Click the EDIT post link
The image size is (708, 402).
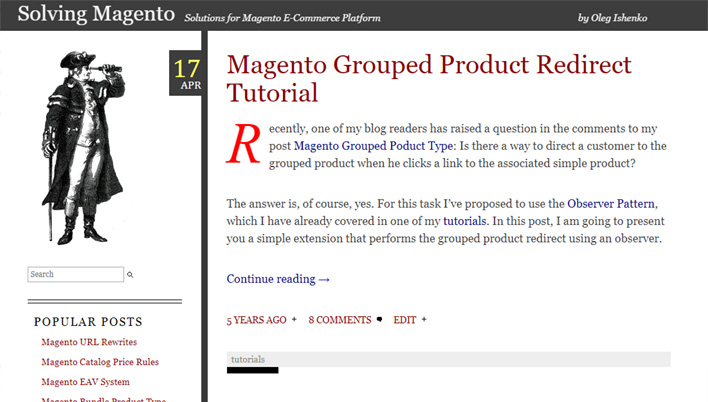point(405,320)
